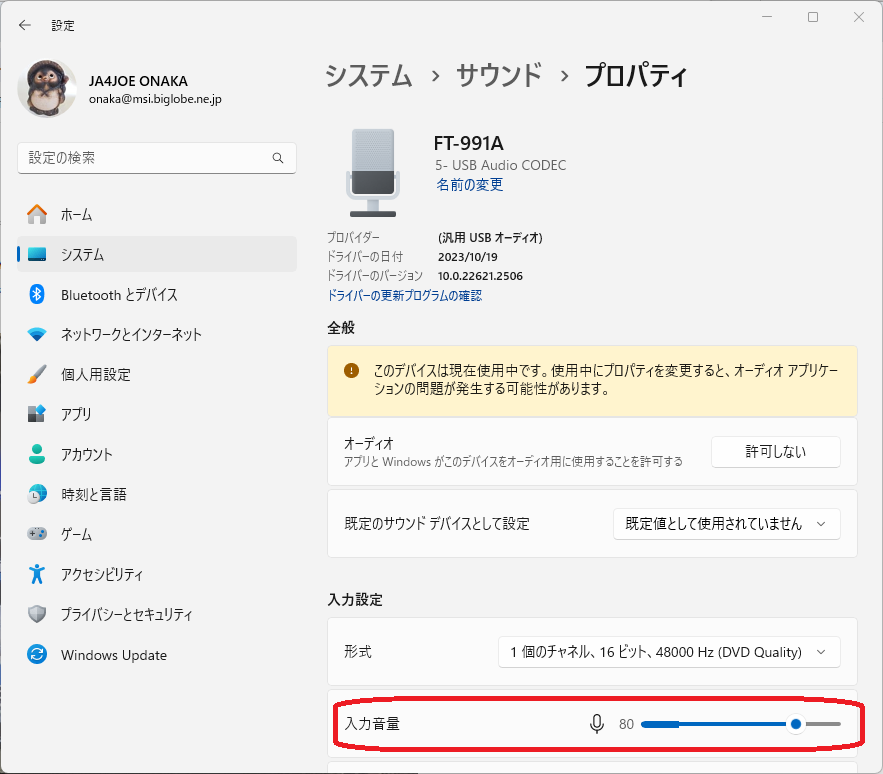The width and height of the screenshot is (883, 774).
Task: Click the Time and language globe icon
Action: (x=37, y=494)
